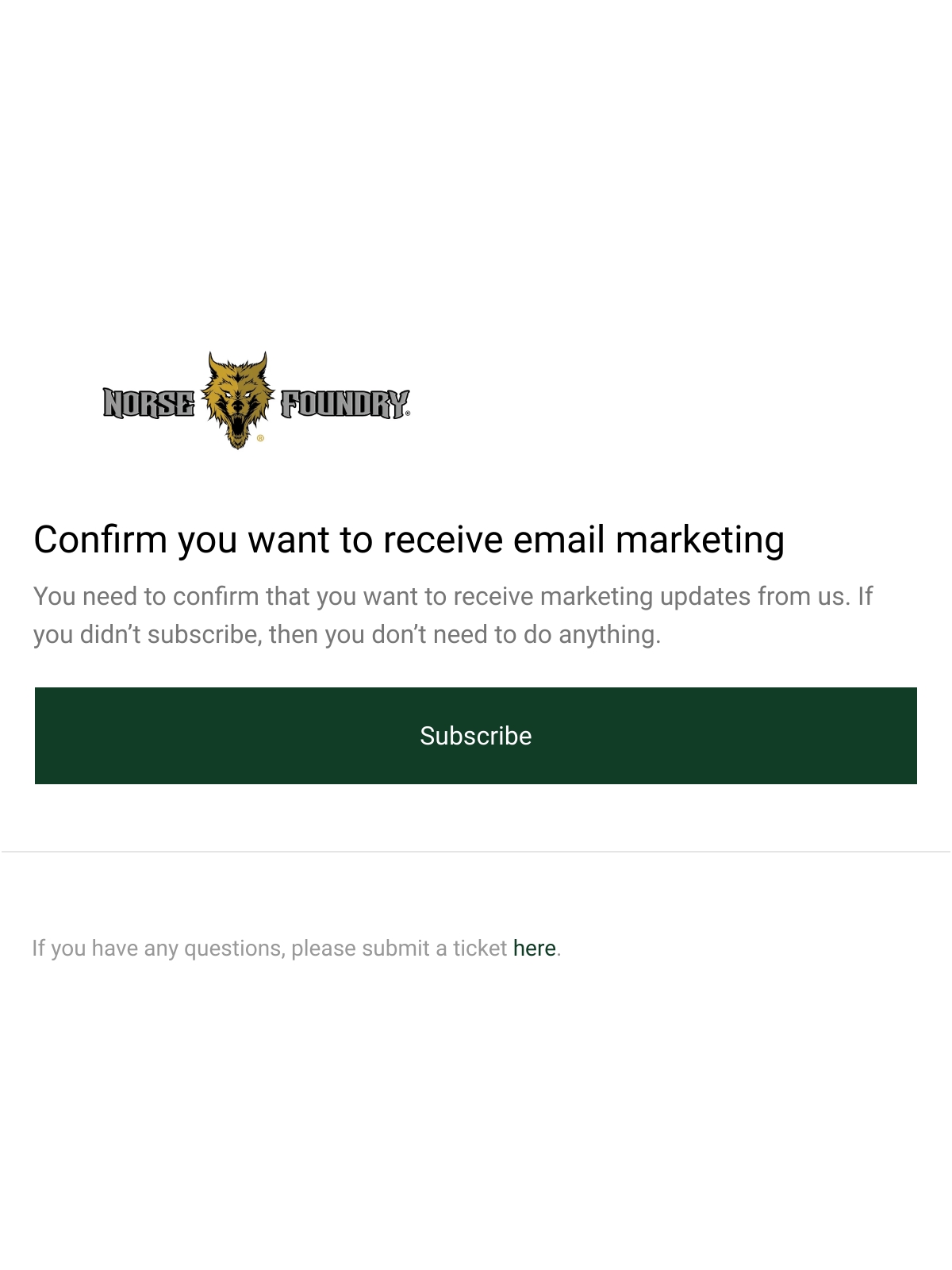Click the gold wolf head logo

tap(237, 400)
